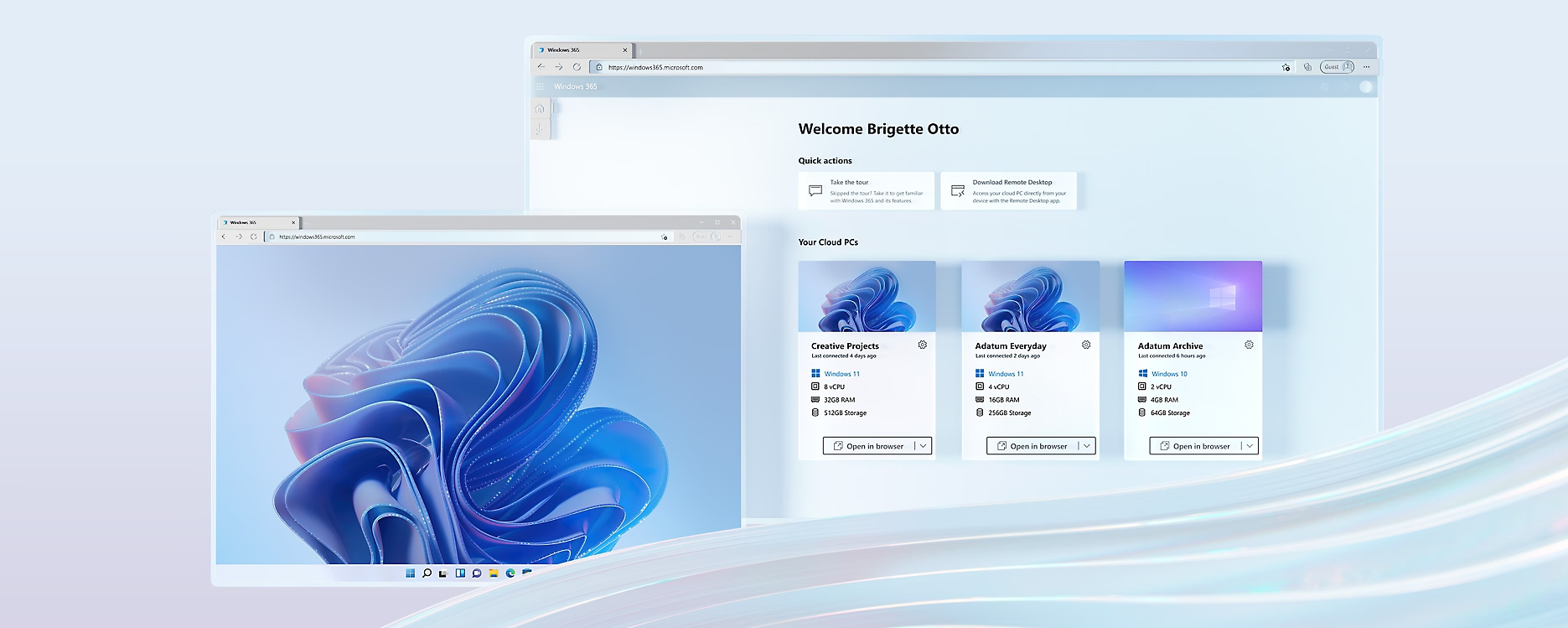Select the Adatum Everyday thumbnail image
Screen dimensions: 1568x628
coord(1031,296)
